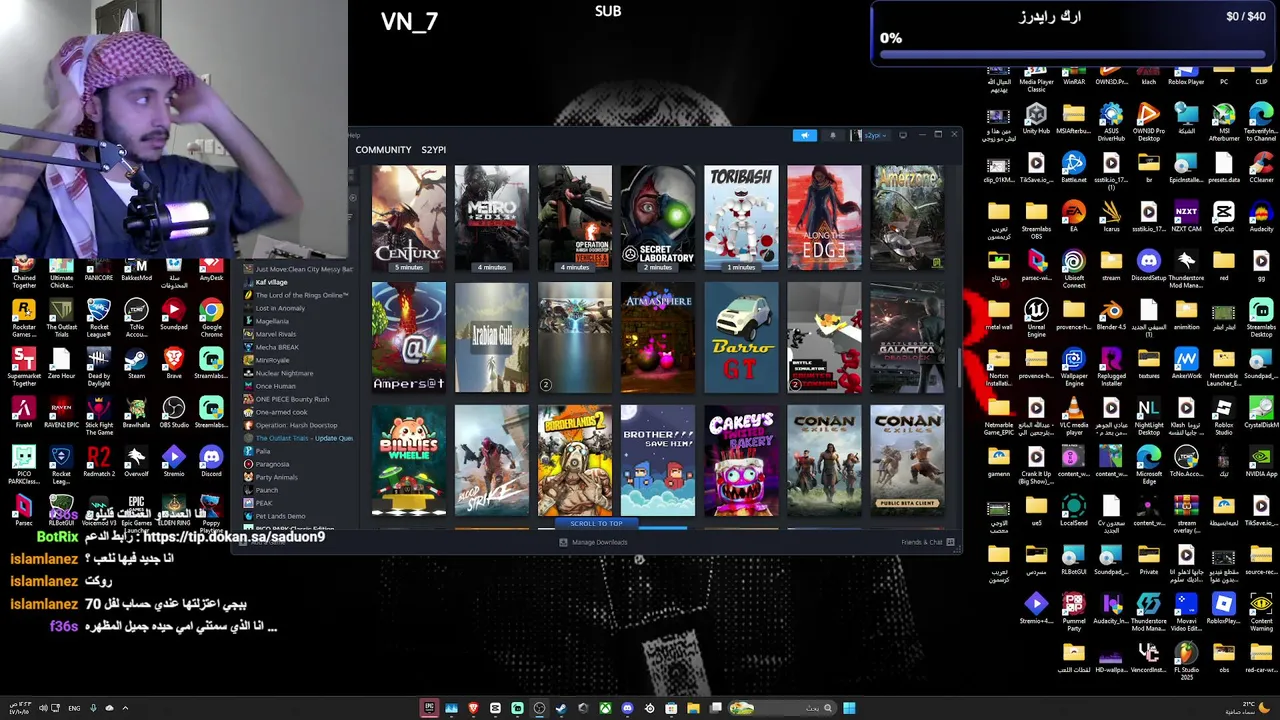
Task: Open Overwolf desktop shortcut
Action: click(x=136, y=462)
